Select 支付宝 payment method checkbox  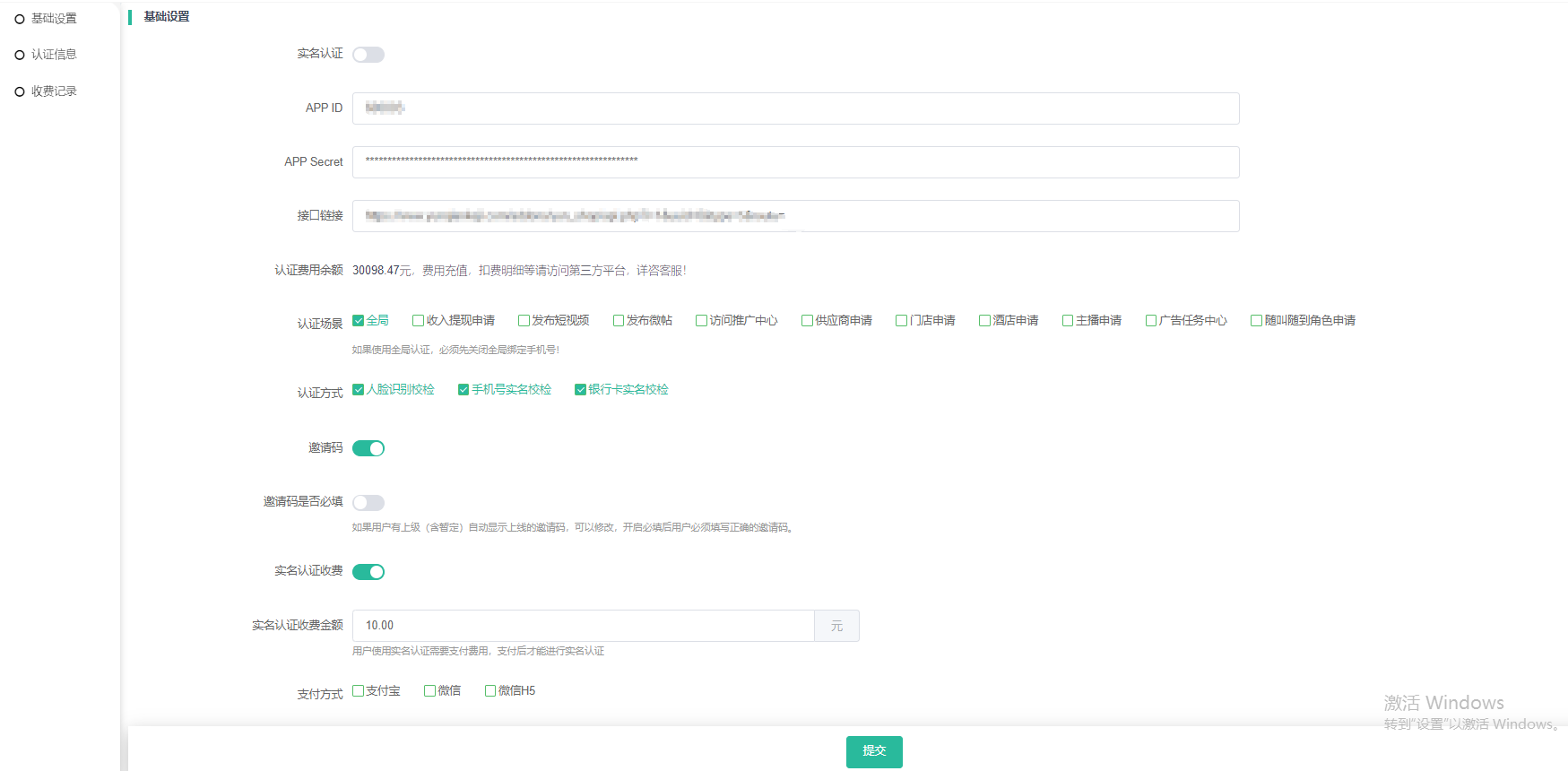point(359,691)
